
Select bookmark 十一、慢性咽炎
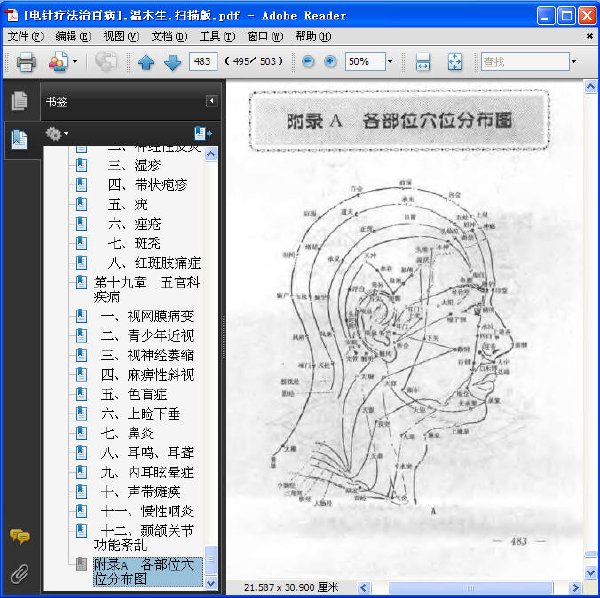click(147, 512)
